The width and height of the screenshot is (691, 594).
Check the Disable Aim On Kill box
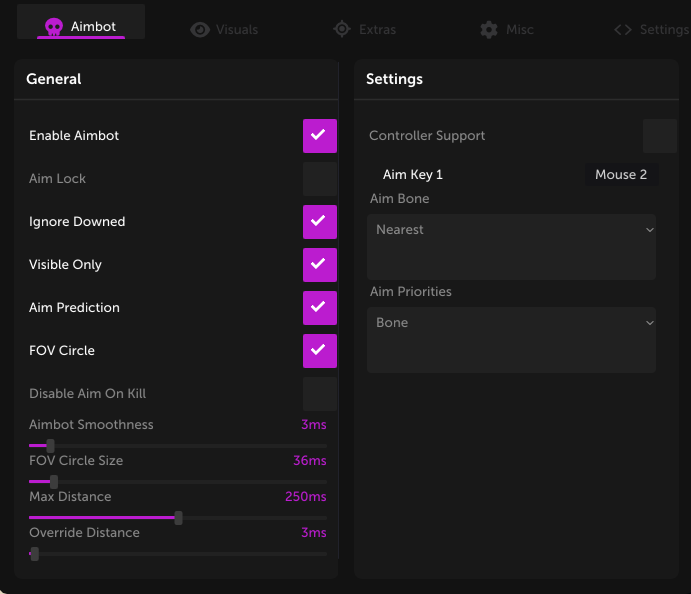click(319, 394)
